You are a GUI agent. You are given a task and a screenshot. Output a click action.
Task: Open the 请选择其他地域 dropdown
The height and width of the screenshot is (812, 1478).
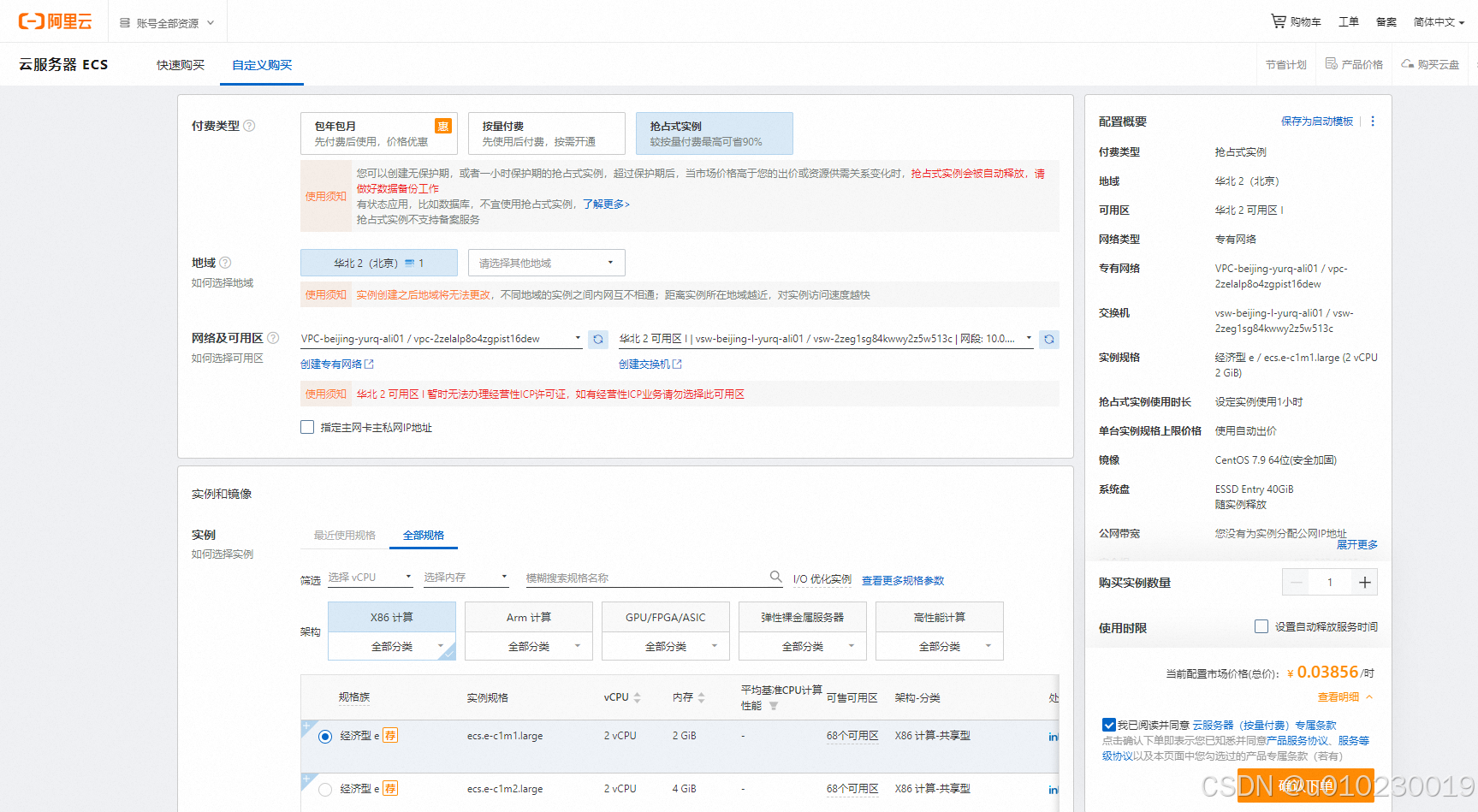click(x=547, y=263)
